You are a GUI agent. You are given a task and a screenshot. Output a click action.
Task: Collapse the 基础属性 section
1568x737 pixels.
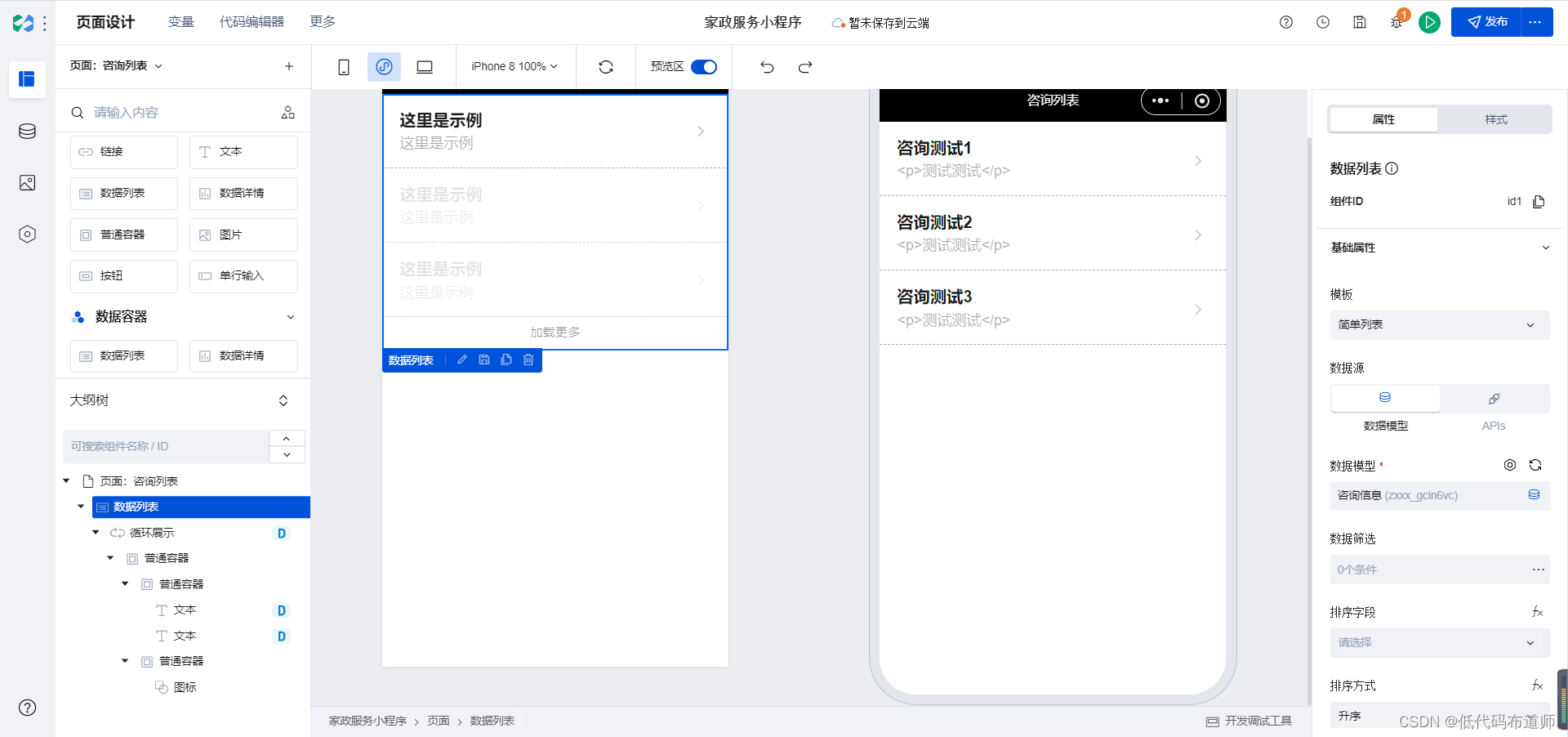1545,248
